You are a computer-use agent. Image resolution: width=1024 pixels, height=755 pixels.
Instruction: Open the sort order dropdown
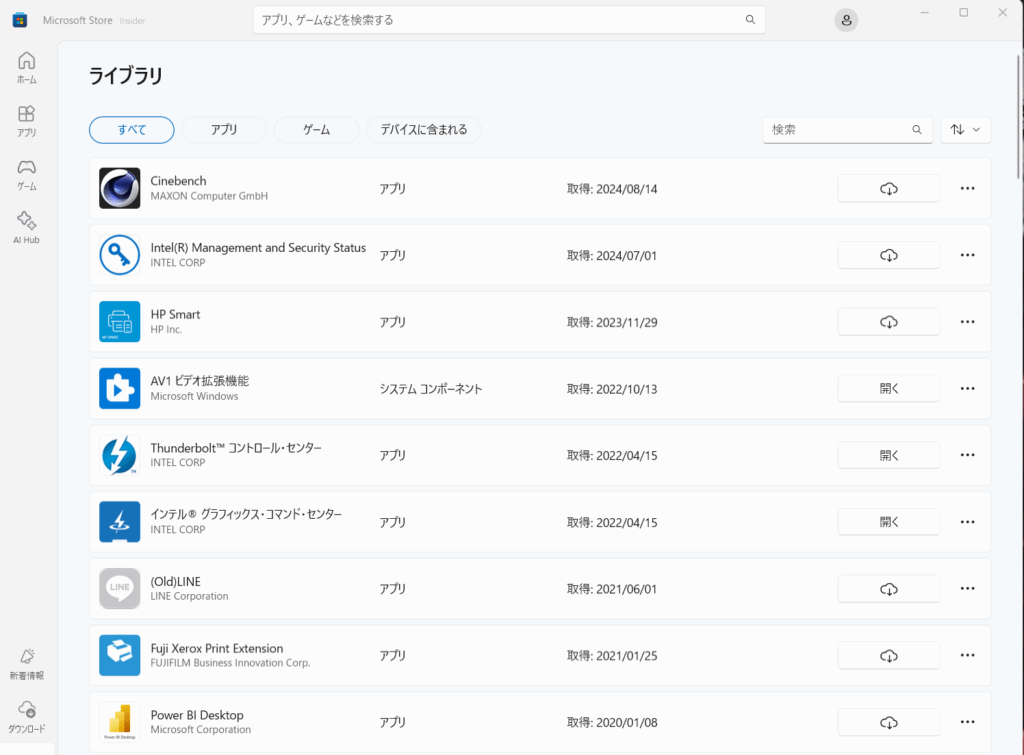[965, 130]
